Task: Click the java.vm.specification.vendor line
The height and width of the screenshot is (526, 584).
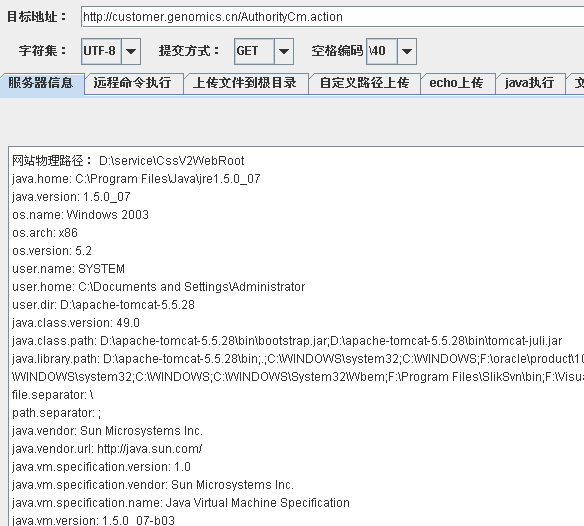Action: (x=153, y=485)
